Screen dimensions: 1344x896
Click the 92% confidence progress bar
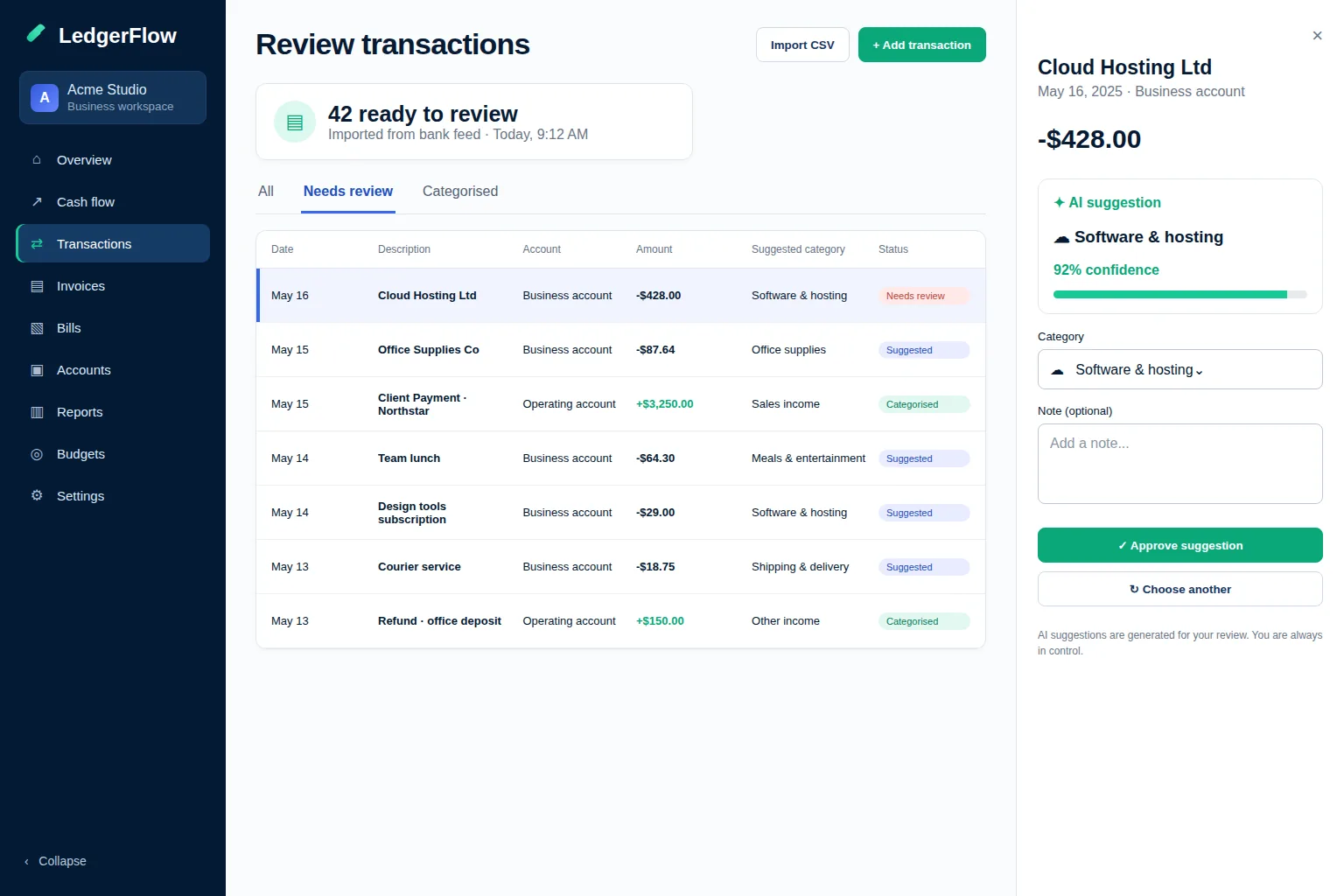point(1179,295)
